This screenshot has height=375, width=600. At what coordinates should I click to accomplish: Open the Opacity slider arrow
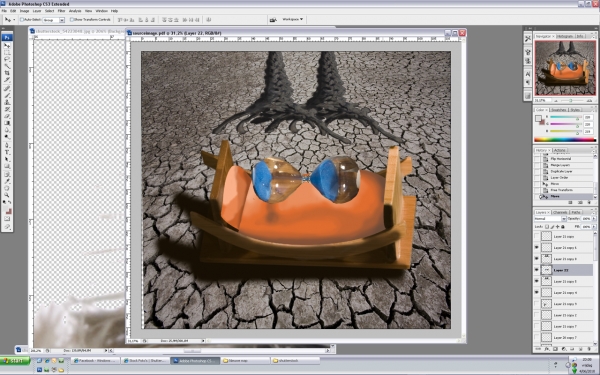pos(594,218)
